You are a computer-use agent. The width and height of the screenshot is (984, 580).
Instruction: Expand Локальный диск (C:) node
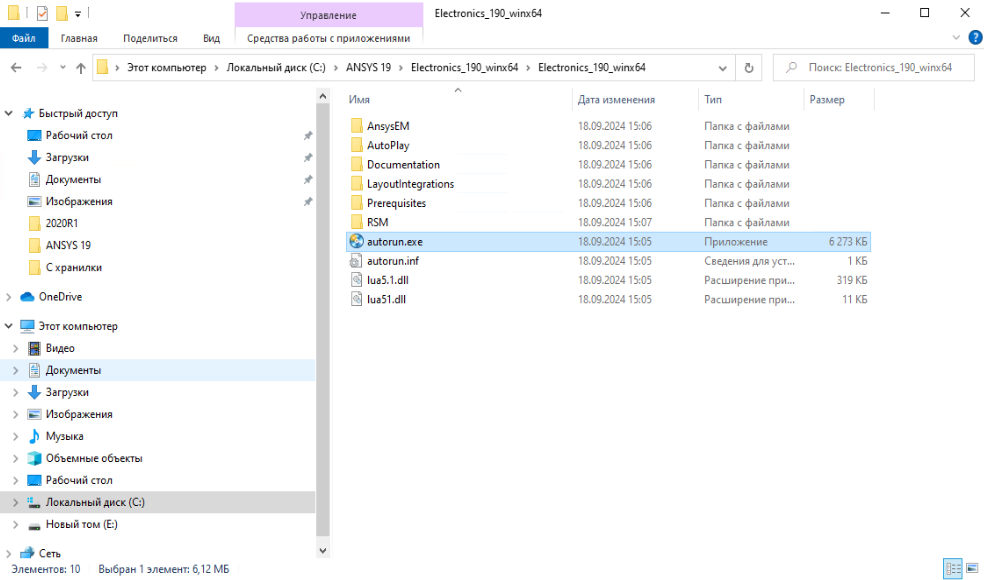(x=16, y=502)
